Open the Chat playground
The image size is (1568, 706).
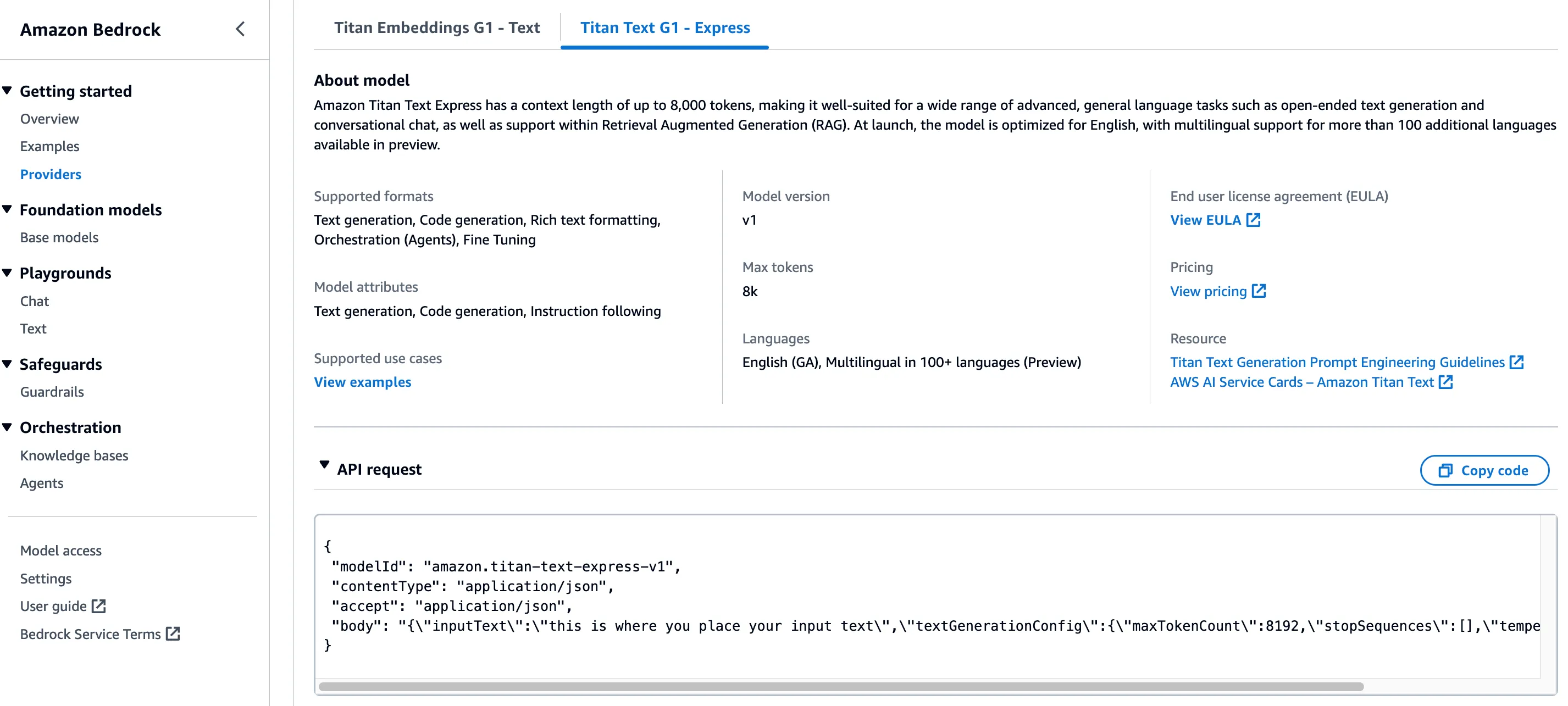pos(34,301)
